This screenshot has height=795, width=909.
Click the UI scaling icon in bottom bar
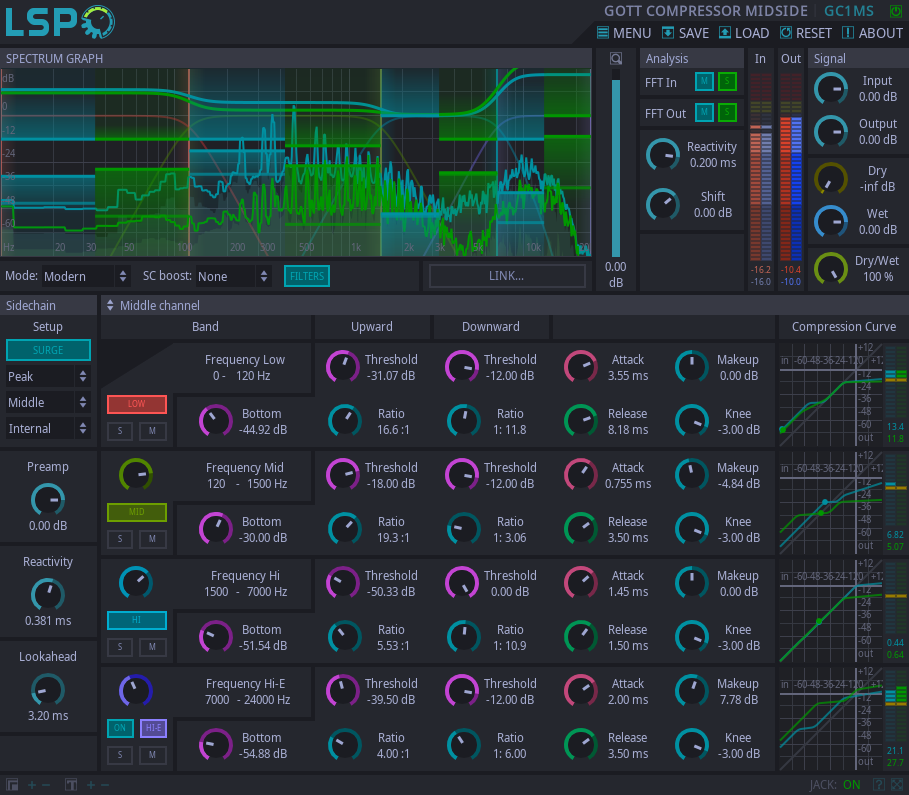click(12, 785)
